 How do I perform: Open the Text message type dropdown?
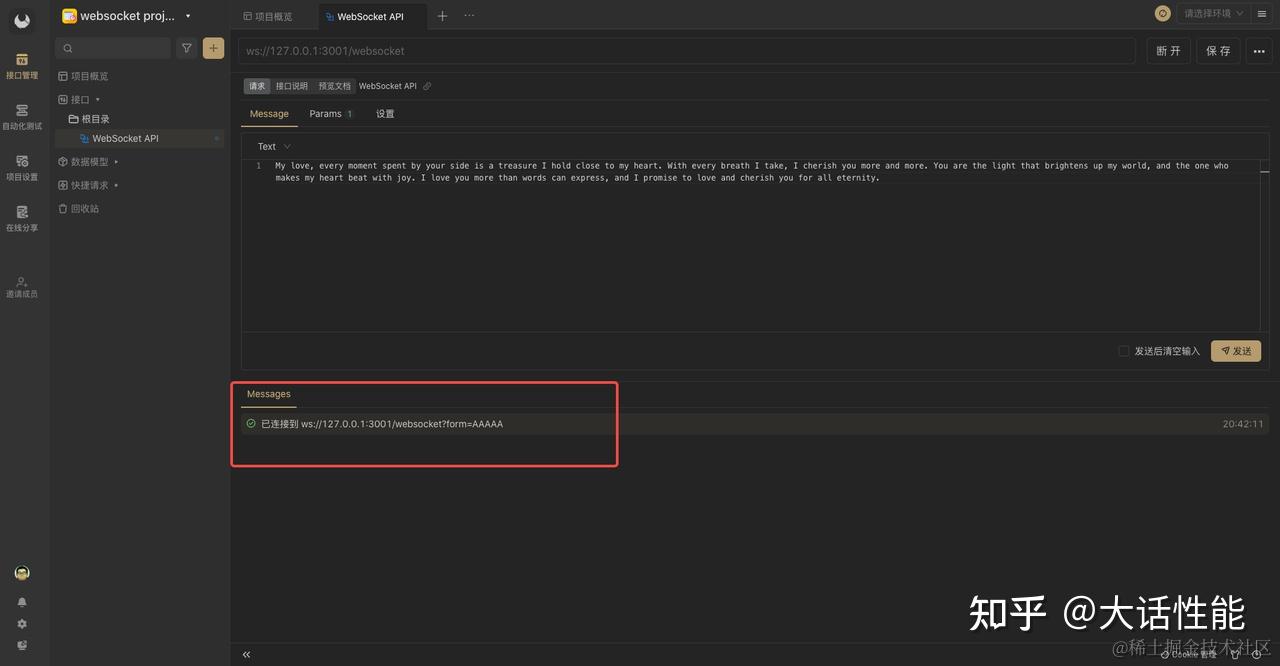[x=271, y=145]
